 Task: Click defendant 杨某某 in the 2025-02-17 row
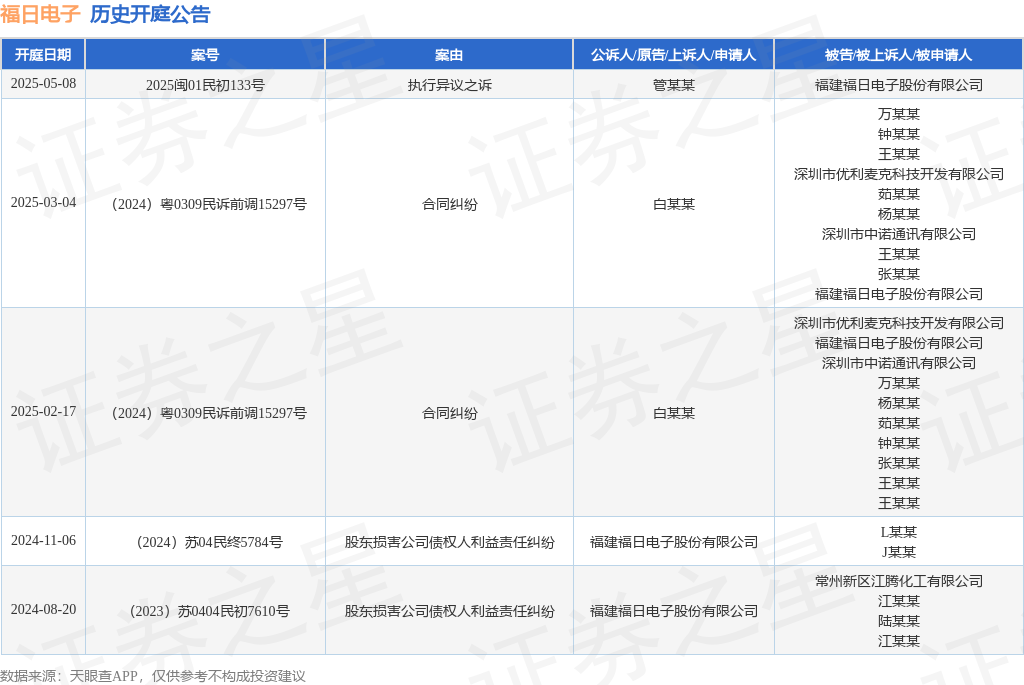click(899, 404)
